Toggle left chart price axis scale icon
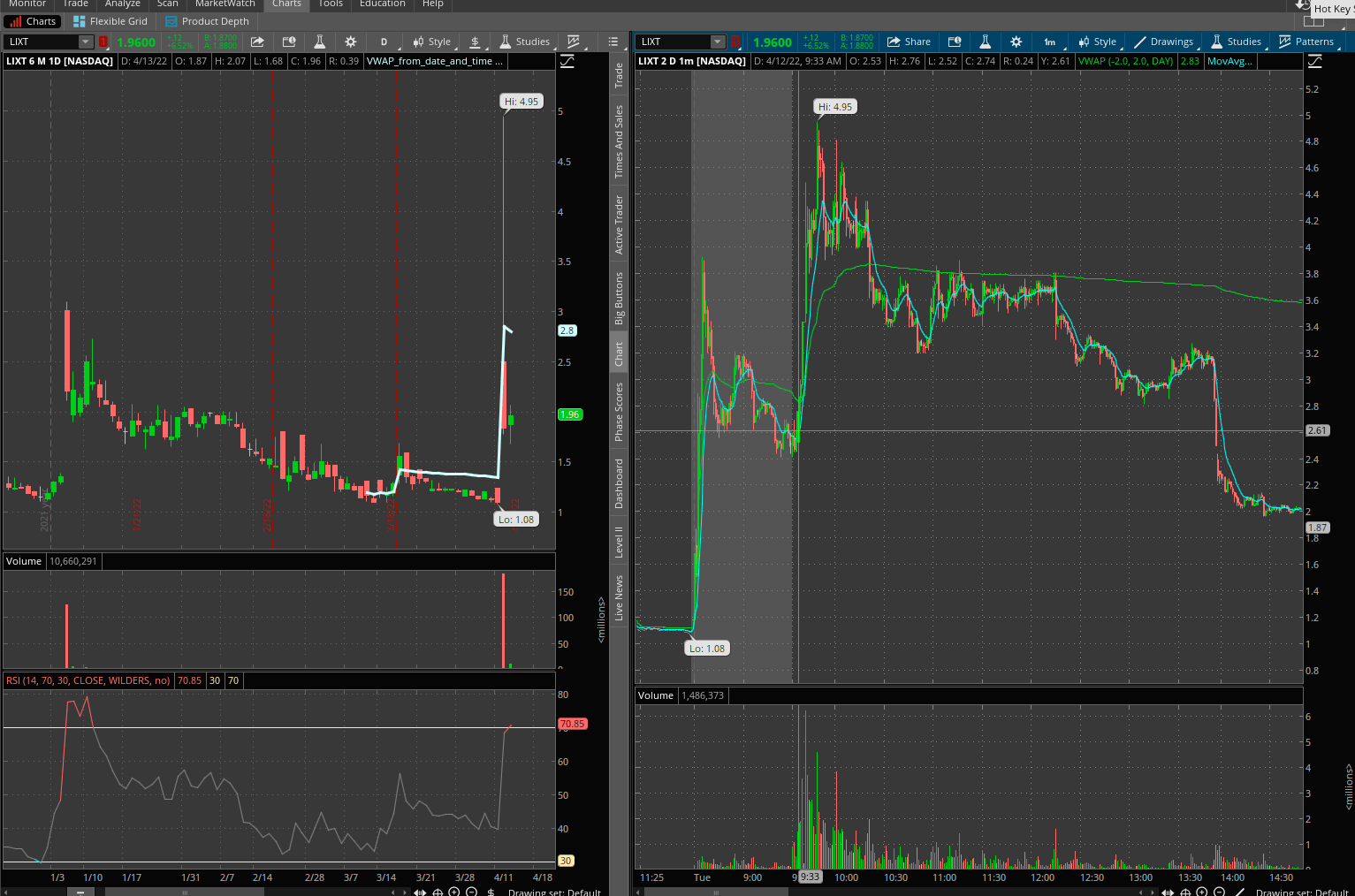The image size is (1355, 896). 567,61
